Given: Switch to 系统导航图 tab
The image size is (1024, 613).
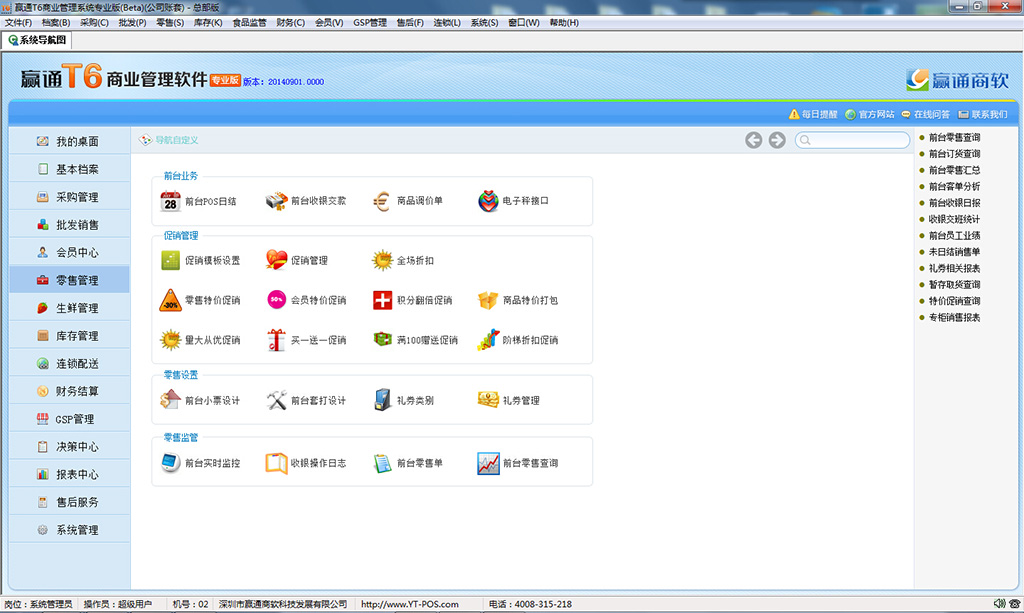Looking at the screenshot, I should [37, 40].
